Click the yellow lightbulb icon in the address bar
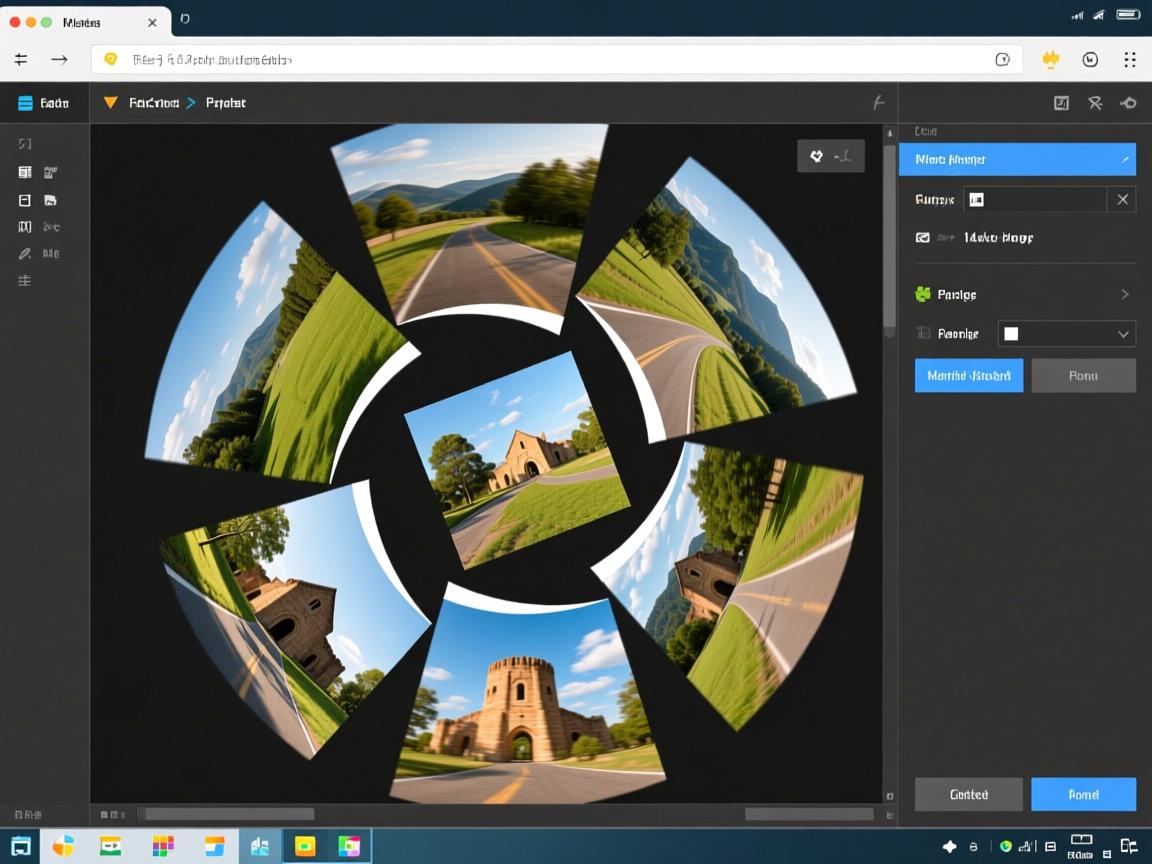This screenshot has height=864, width=1152. tap(111, 60)
